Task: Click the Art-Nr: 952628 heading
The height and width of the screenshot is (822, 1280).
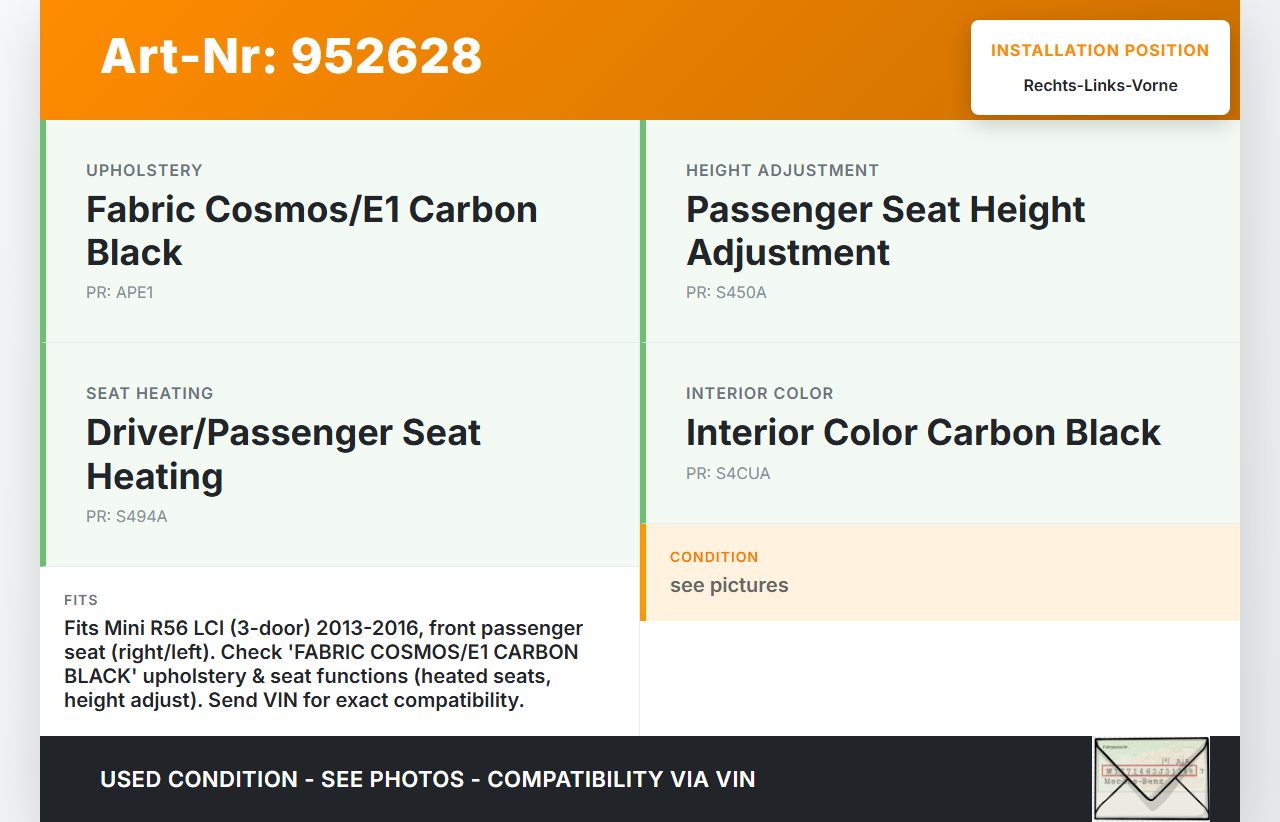Action: (291, 56)
